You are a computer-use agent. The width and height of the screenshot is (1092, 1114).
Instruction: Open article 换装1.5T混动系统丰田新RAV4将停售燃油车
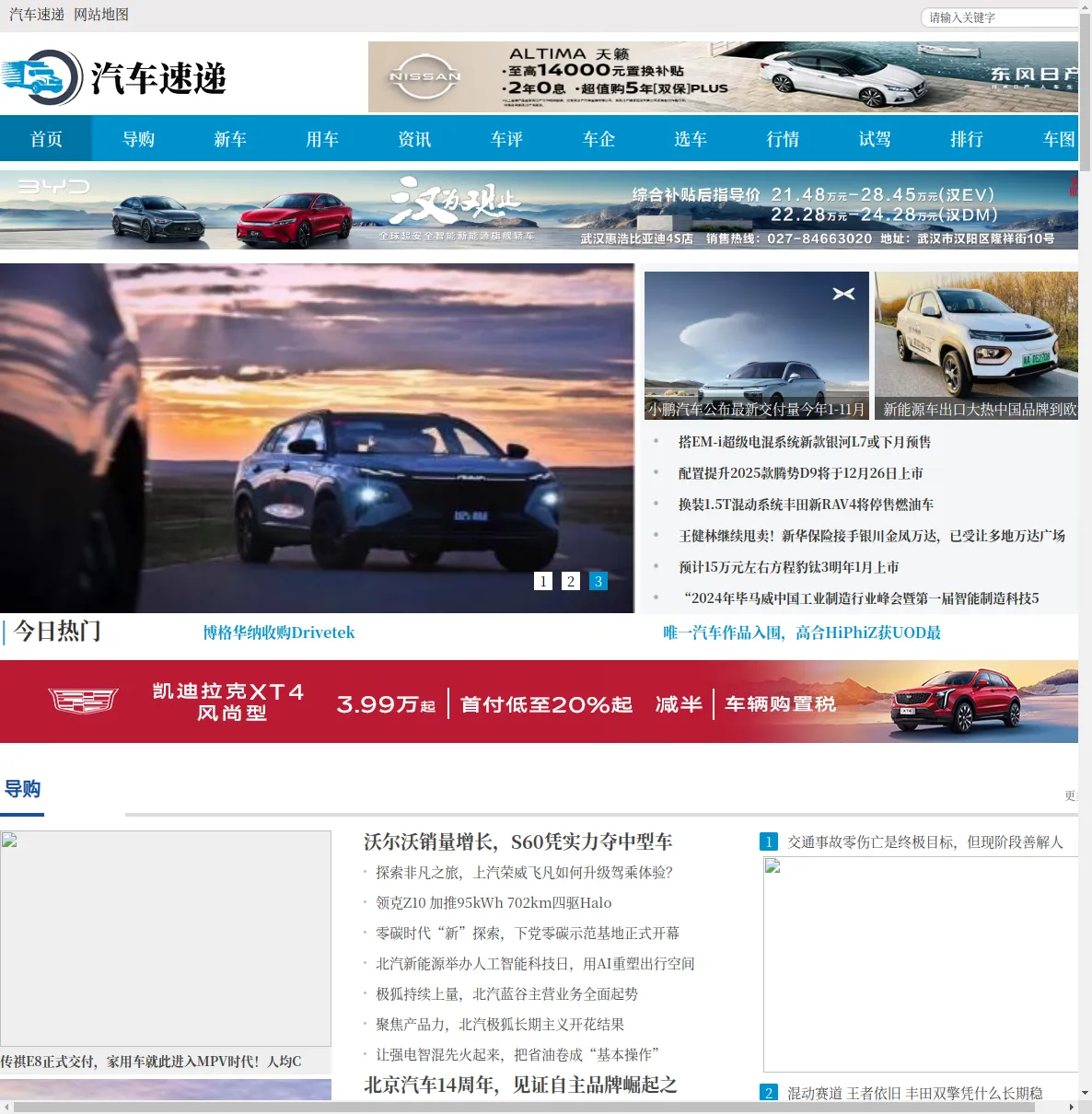[x=807, y=505]
